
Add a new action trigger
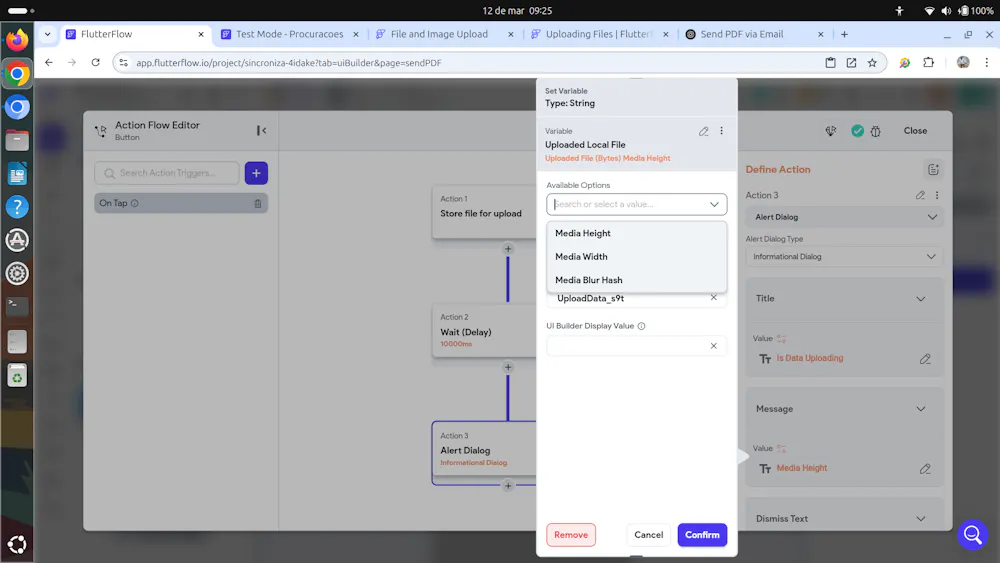tap(256, 173)
